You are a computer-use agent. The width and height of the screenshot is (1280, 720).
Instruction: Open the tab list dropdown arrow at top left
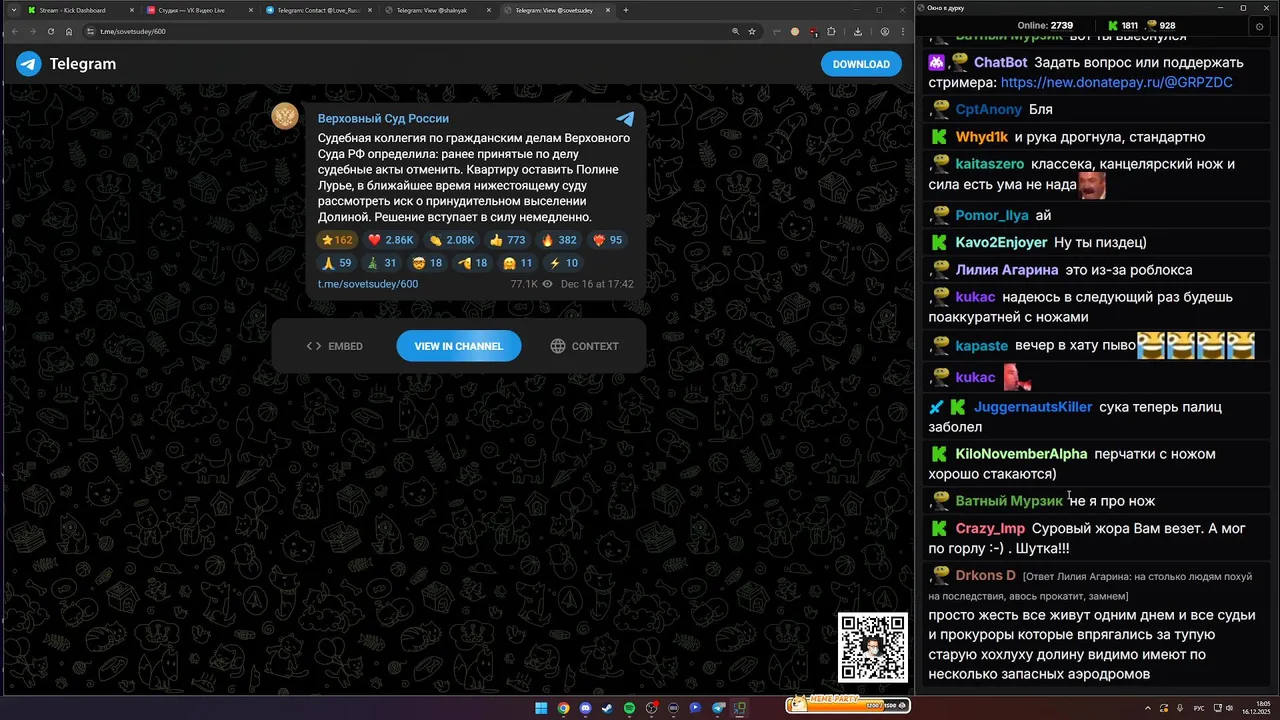(x=13, y=10)
